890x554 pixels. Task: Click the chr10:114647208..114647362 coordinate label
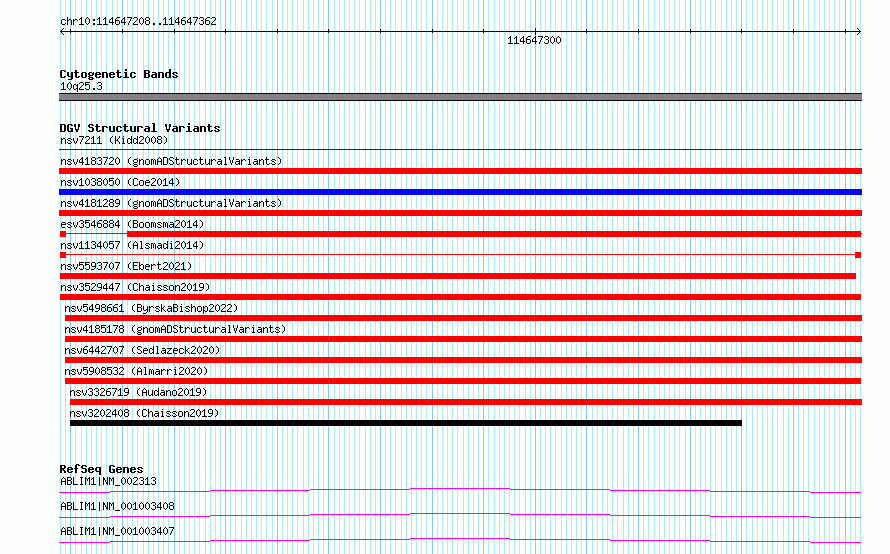click(138, 21)
